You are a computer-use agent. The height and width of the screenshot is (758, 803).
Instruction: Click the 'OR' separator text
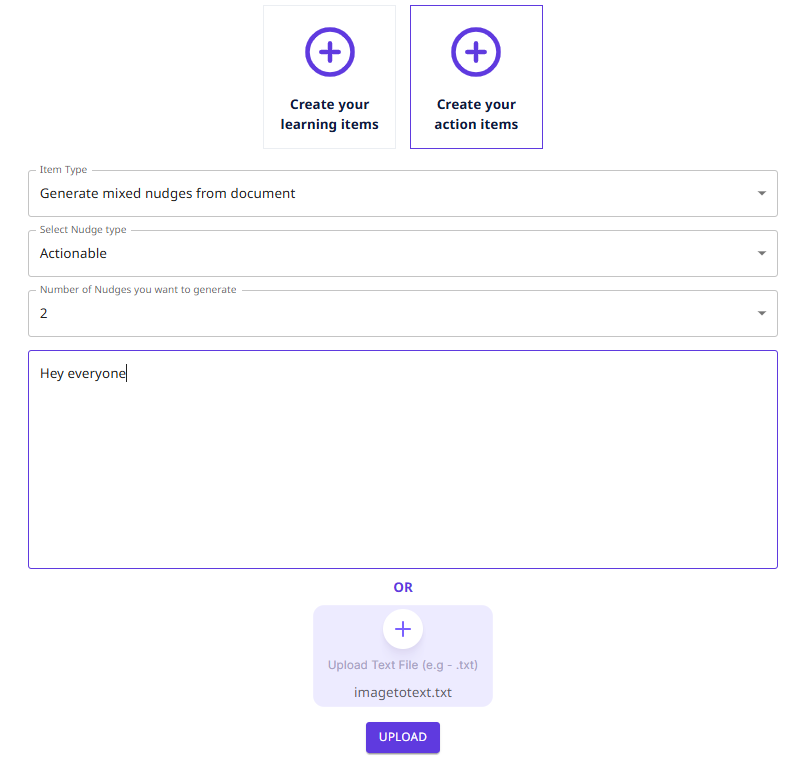(402, 588)
